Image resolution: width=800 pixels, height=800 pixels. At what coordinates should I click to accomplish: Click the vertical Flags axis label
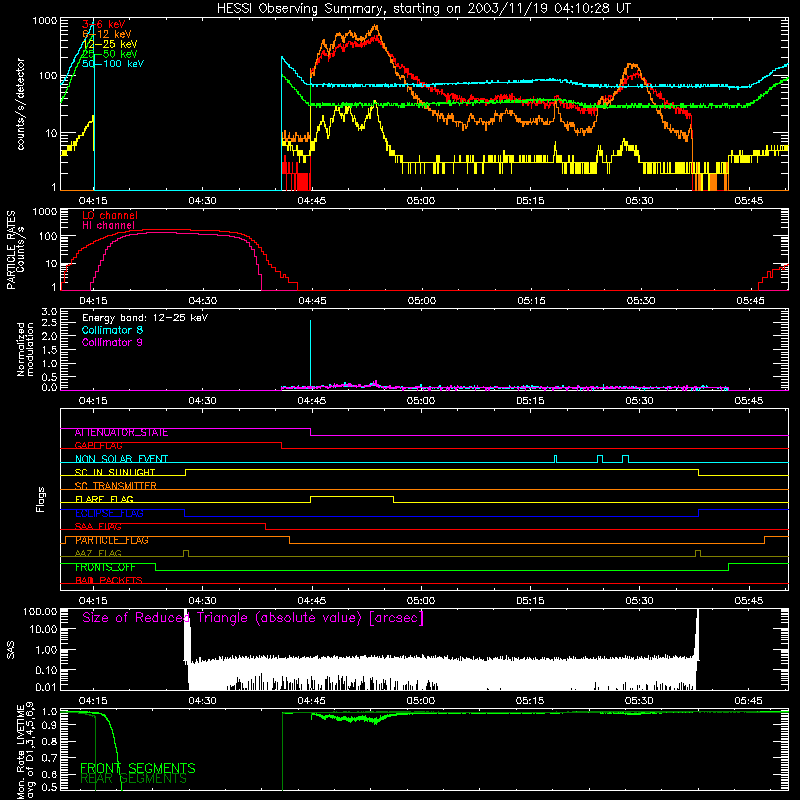(x=41, y=499)
